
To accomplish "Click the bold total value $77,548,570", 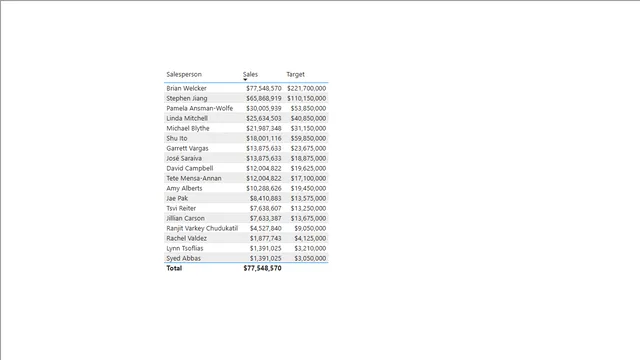I will coord(262,268).
